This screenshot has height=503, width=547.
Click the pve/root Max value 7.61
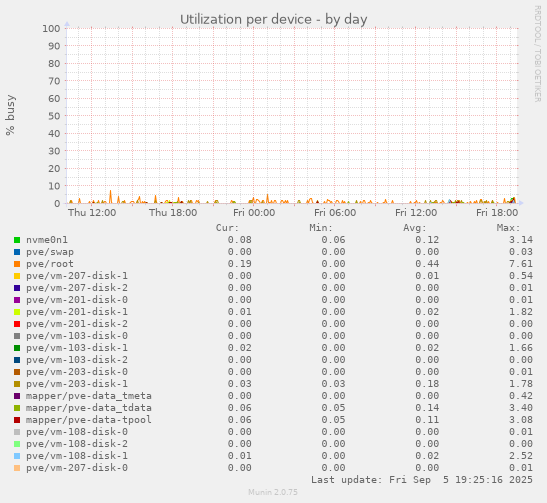[x=520, y=264]
